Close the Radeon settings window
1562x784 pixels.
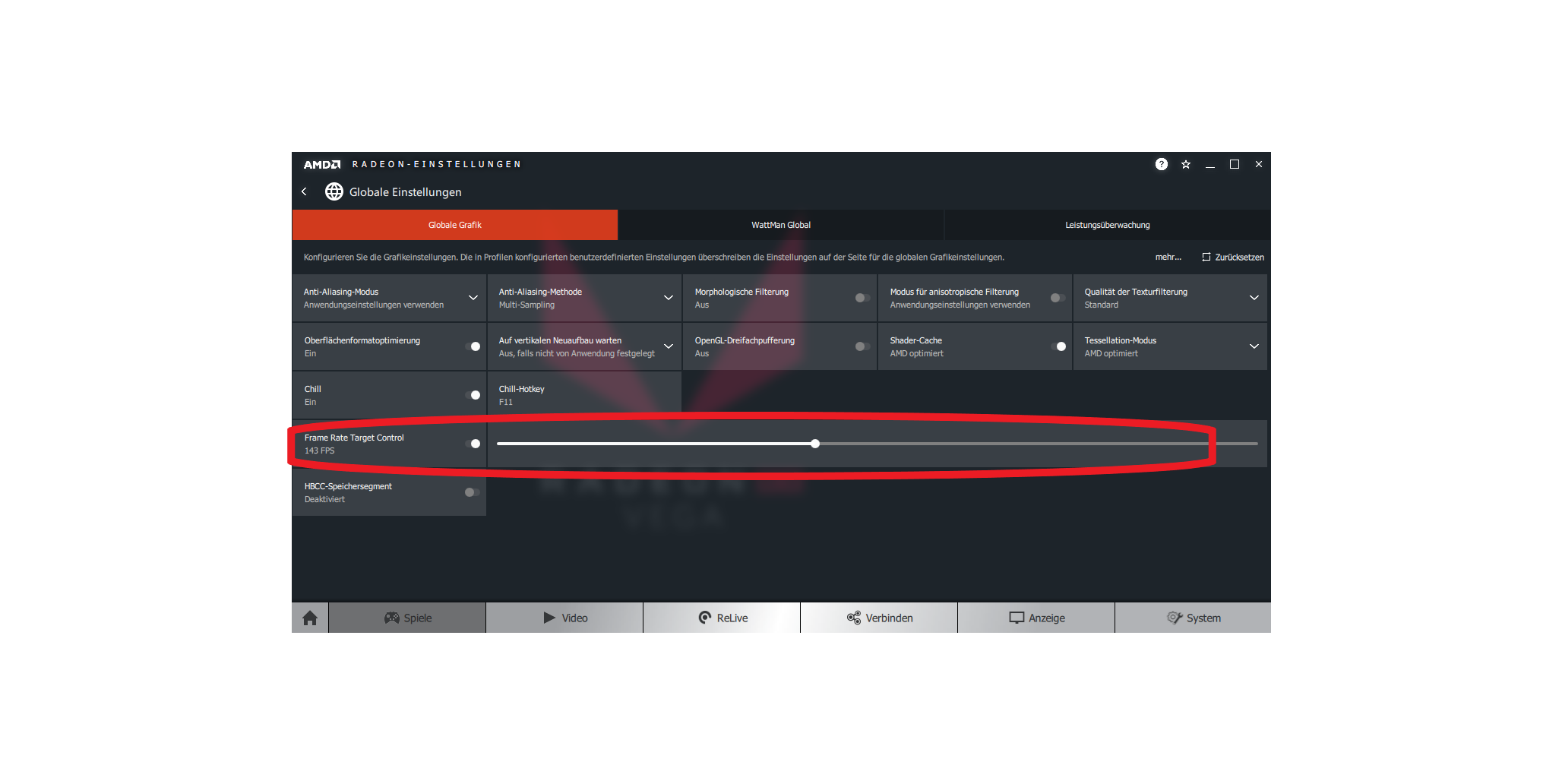coord(1259,164)
